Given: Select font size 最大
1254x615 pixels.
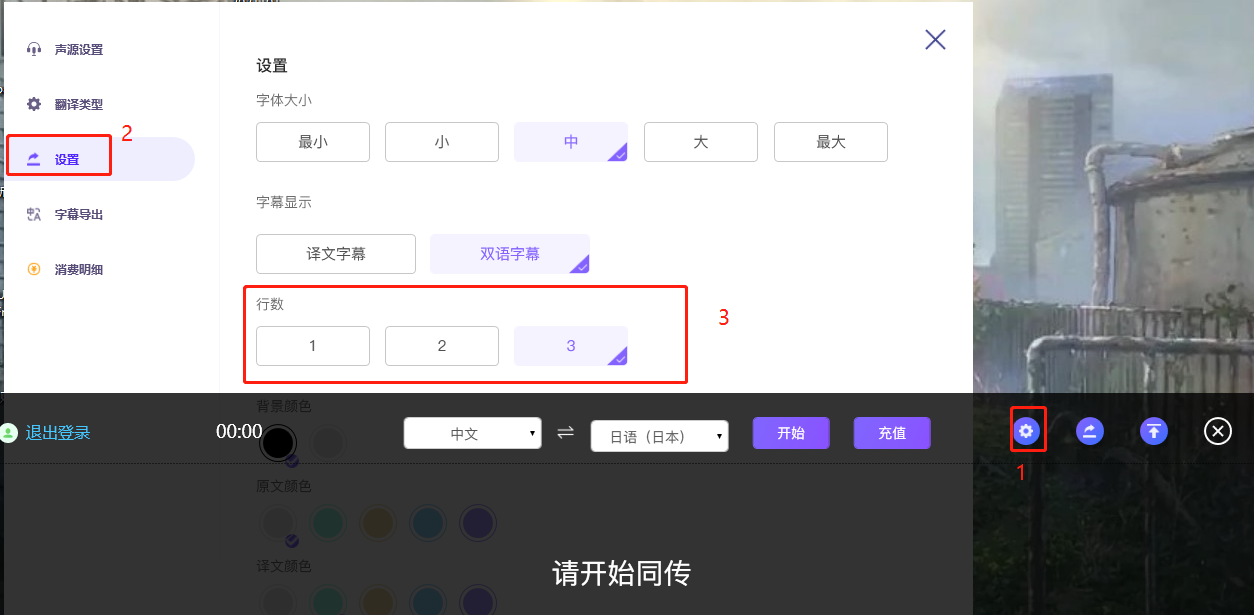Looking at the screenshot, I should [x=830, y=142].
